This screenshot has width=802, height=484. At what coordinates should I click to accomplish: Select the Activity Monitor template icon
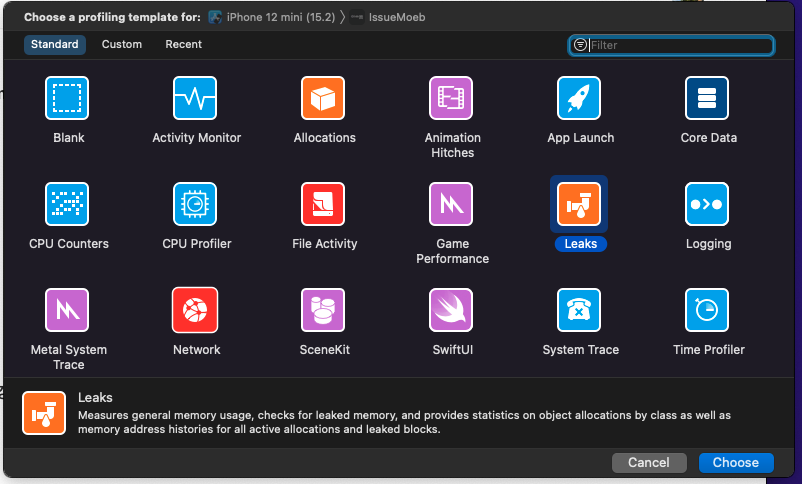click(x=195, y=98)
